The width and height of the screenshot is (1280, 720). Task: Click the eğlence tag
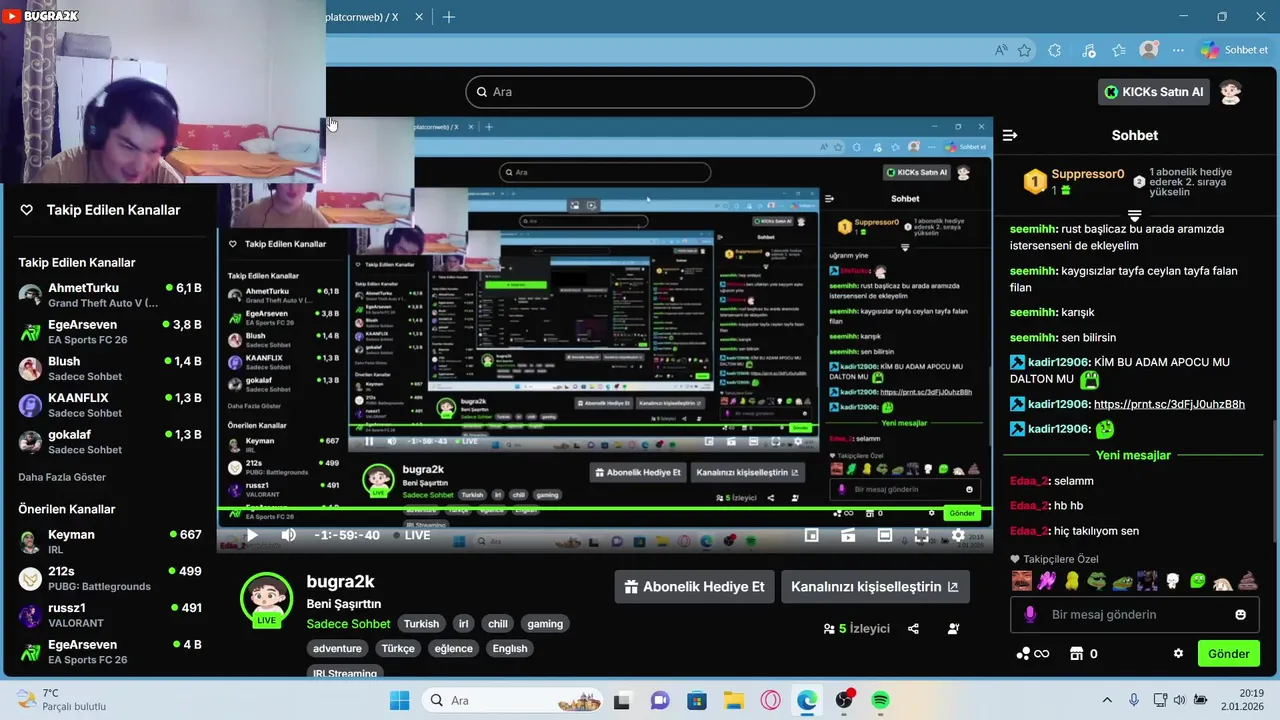(453, 648)
